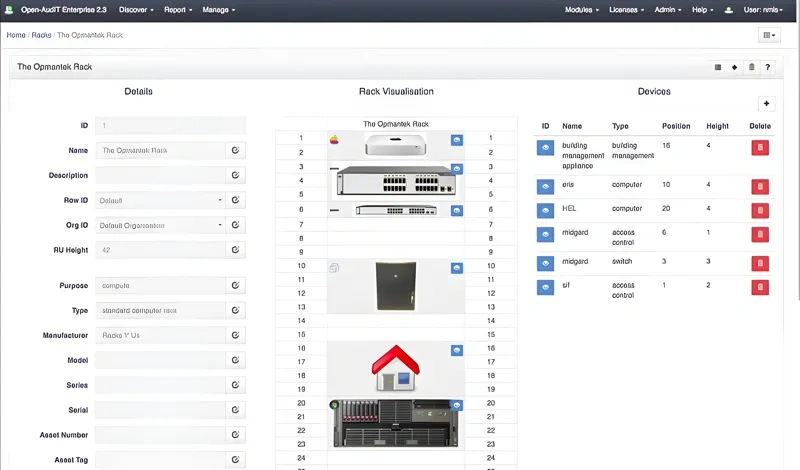Click edit icon beside Type field

(235, 310)
